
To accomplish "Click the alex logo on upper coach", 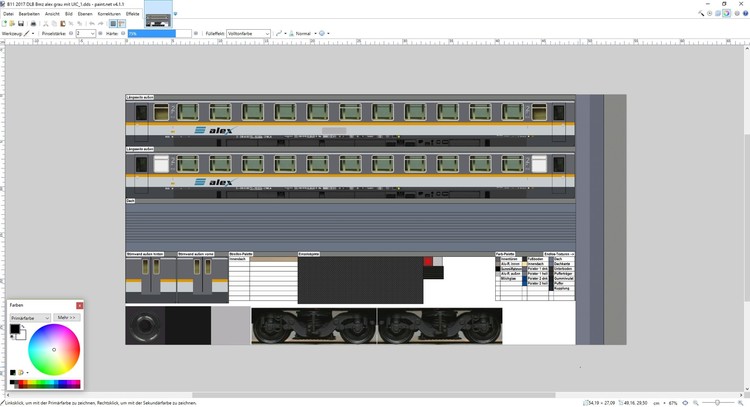I will [214, 130].
